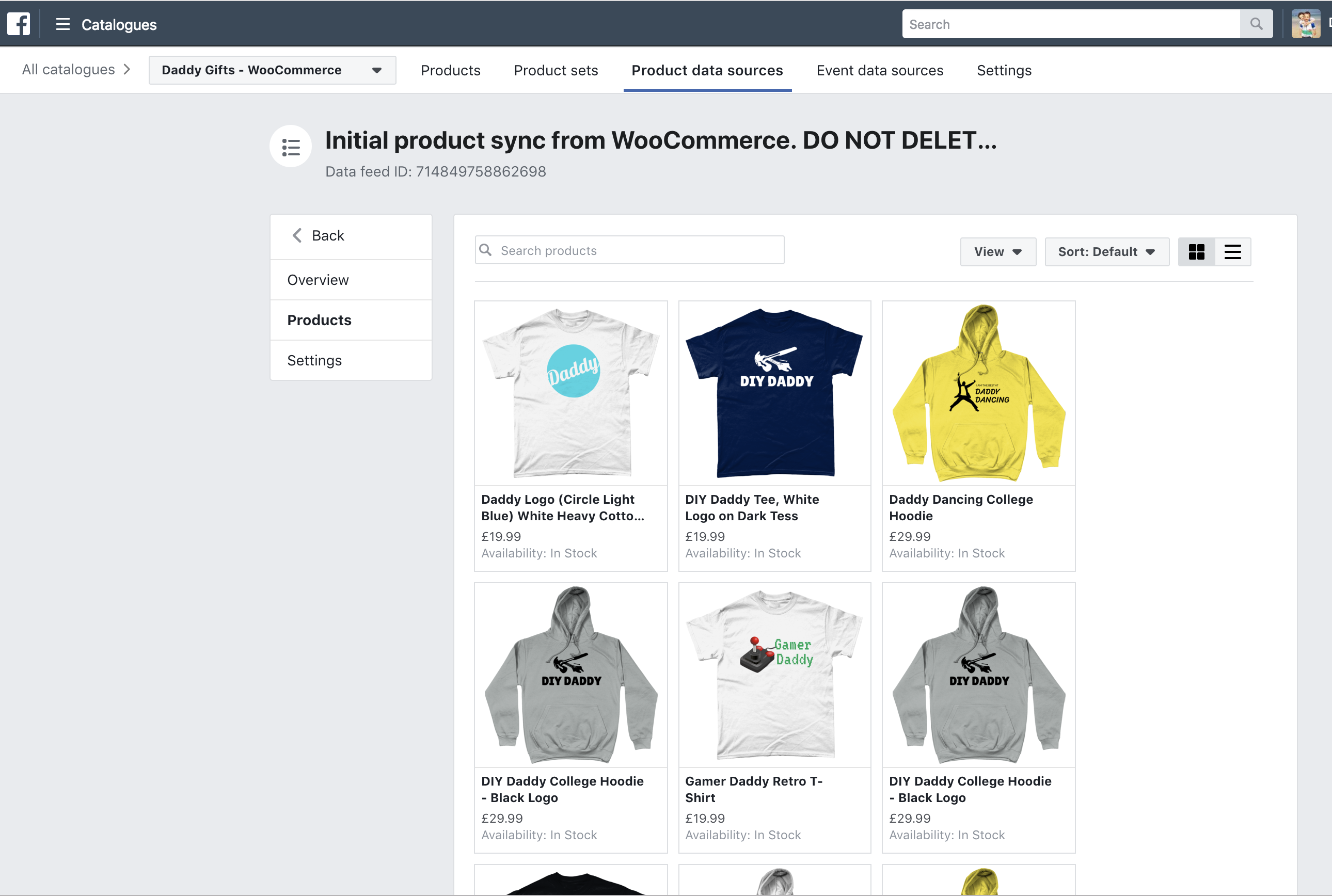Open the Sort: Default dropdown
1332x896 pixels.
point(1107,252)
